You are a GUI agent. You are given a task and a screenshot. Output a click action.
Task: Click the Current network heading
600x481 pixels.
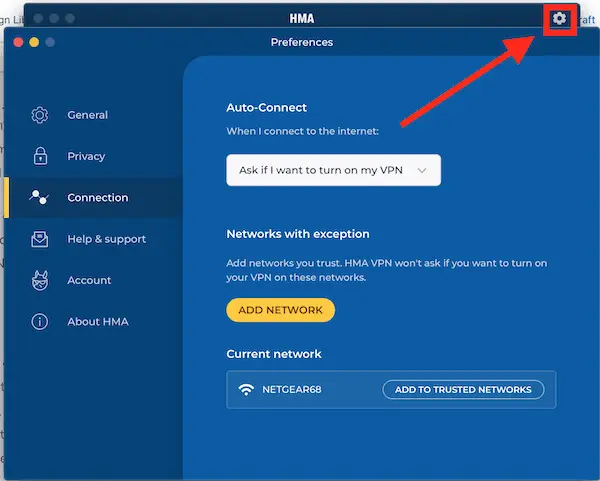[274, 354]
